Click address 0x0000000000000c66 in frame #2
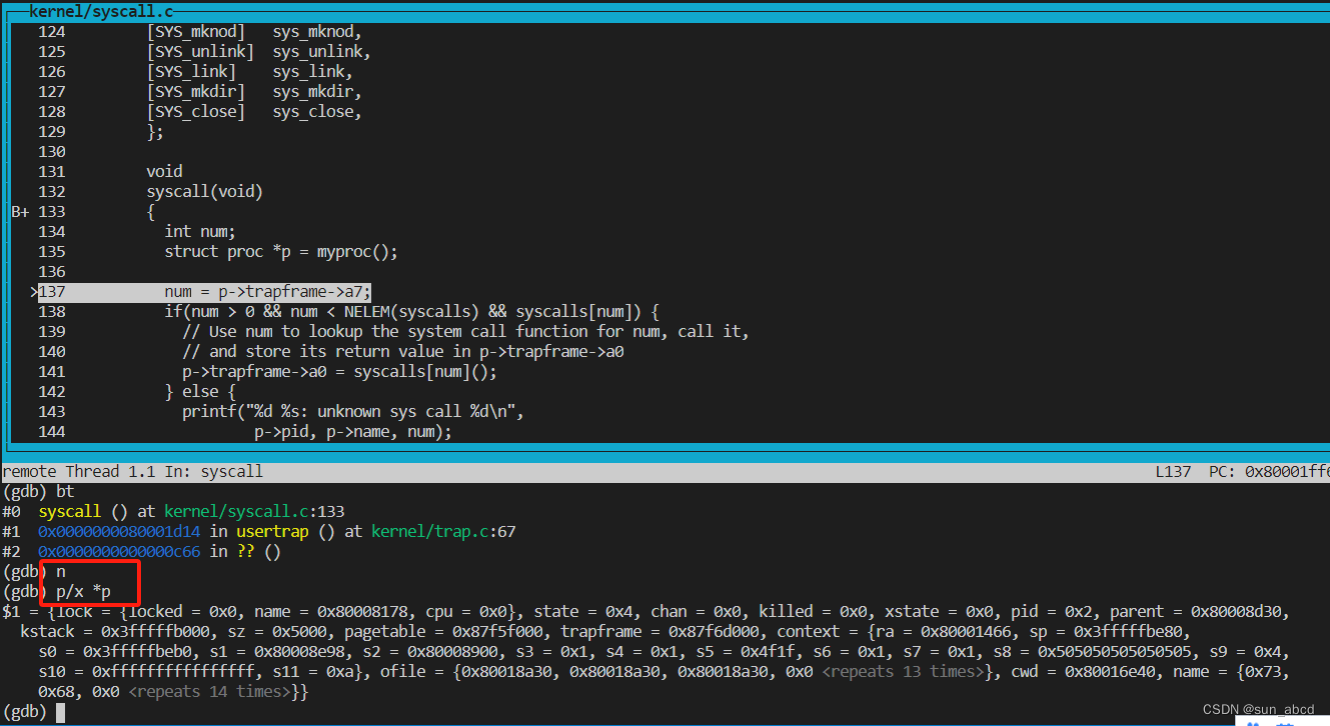 (x=119, y=551)
